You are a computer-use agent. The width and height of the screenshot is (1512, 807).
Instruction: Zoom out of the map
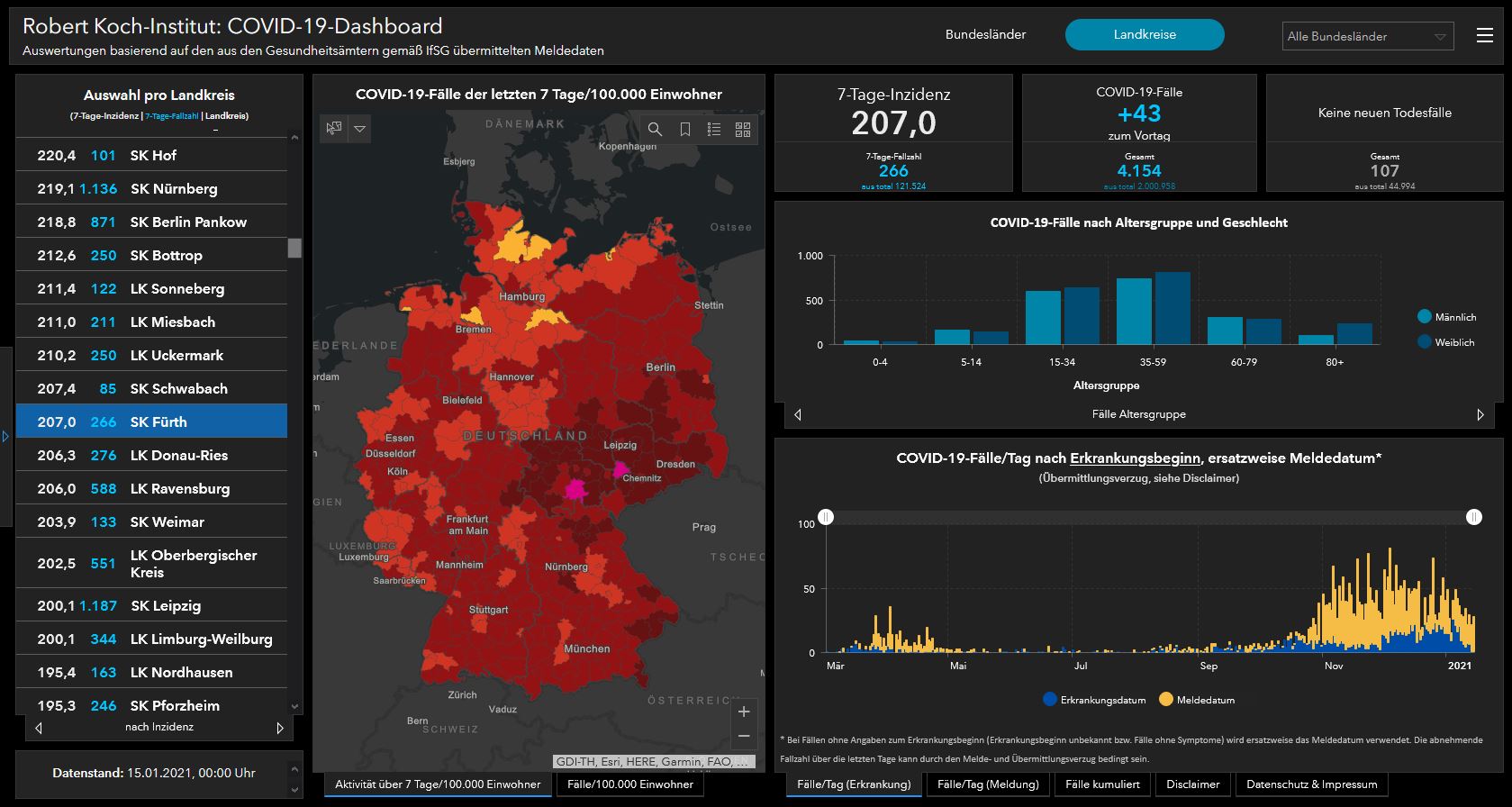744,737
